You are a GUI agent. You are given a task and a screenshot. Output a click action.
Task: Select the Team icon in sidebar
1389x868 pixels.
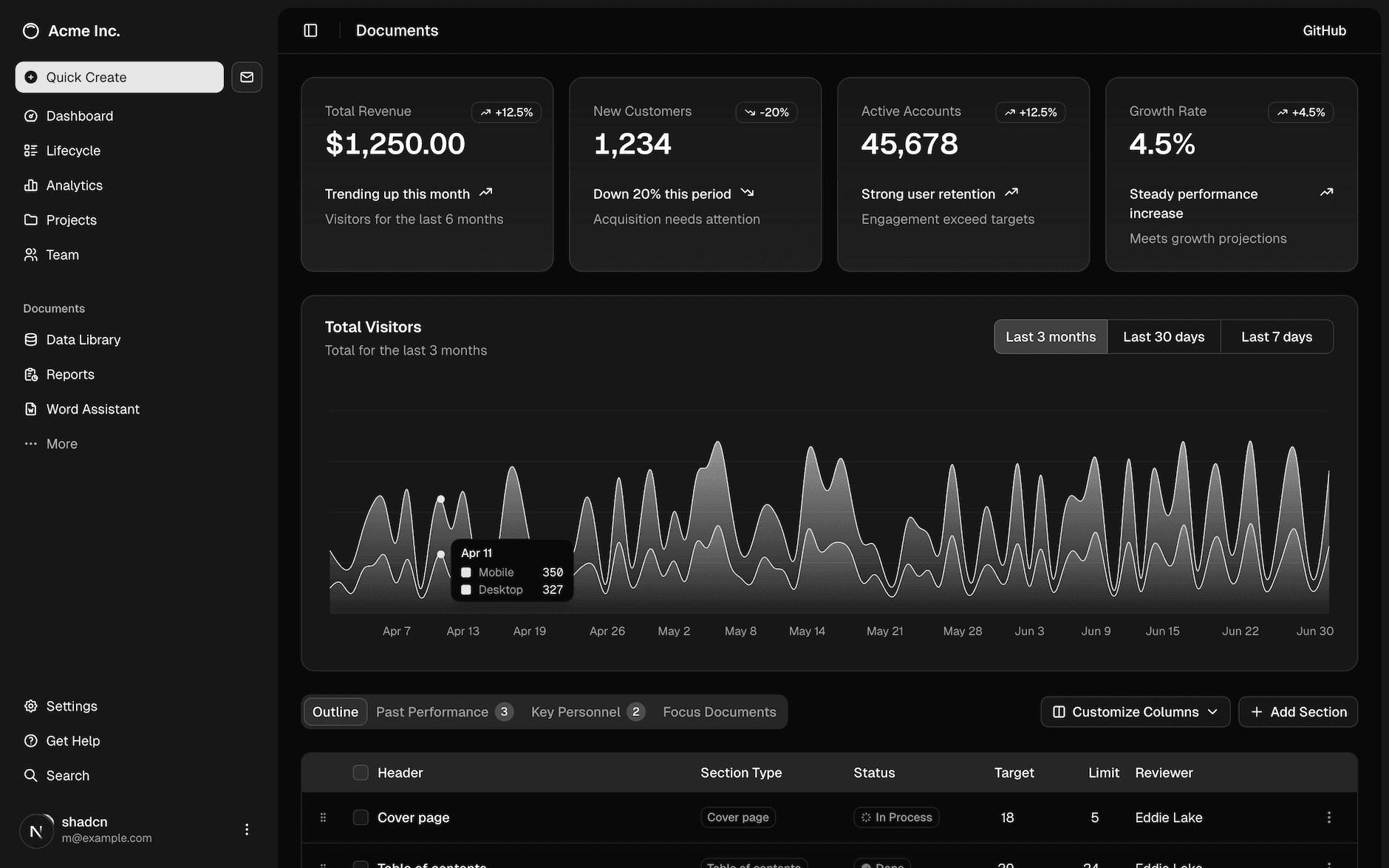31,254
